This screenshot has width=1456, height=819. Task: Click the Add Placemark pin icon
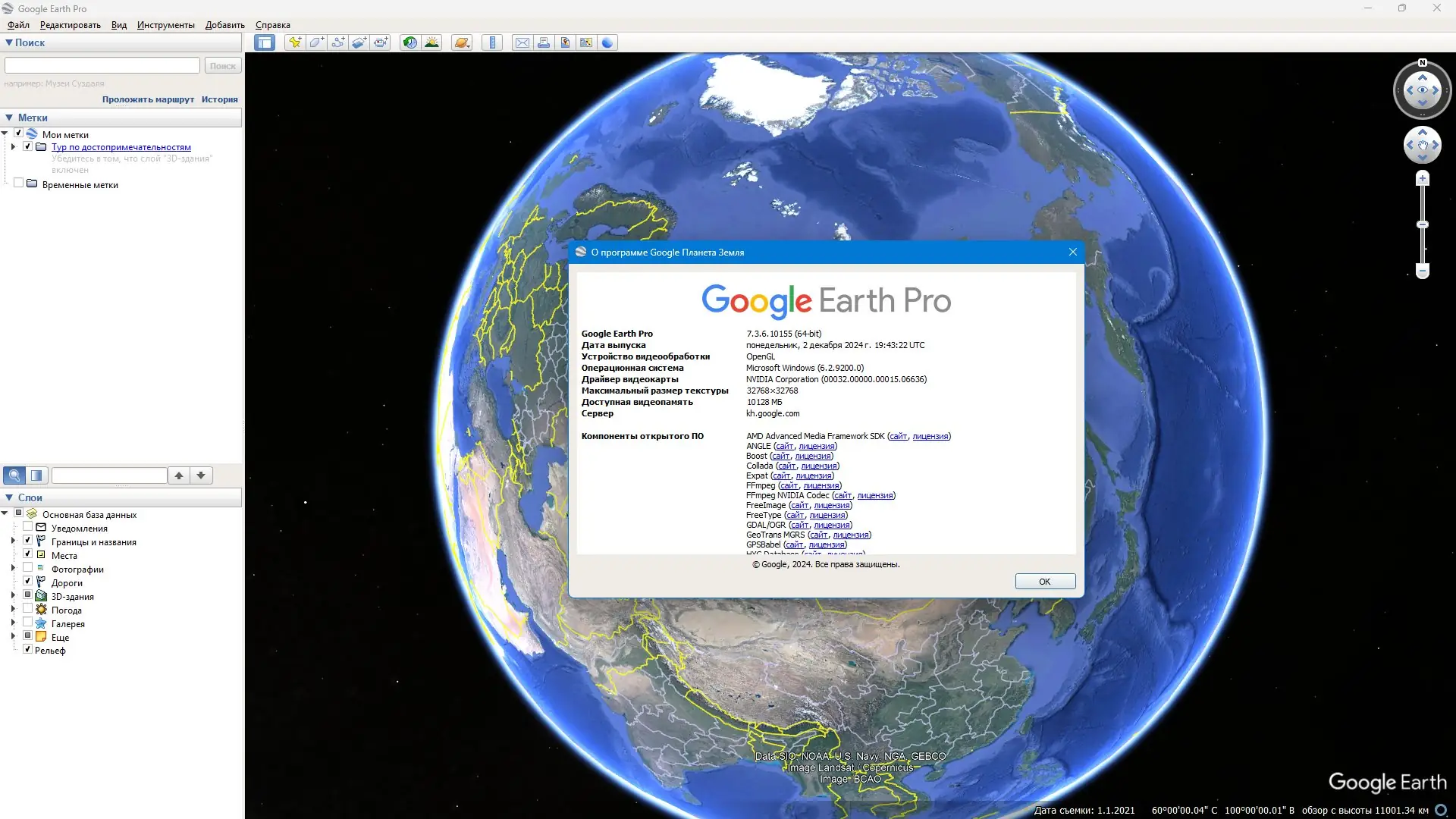295,42
